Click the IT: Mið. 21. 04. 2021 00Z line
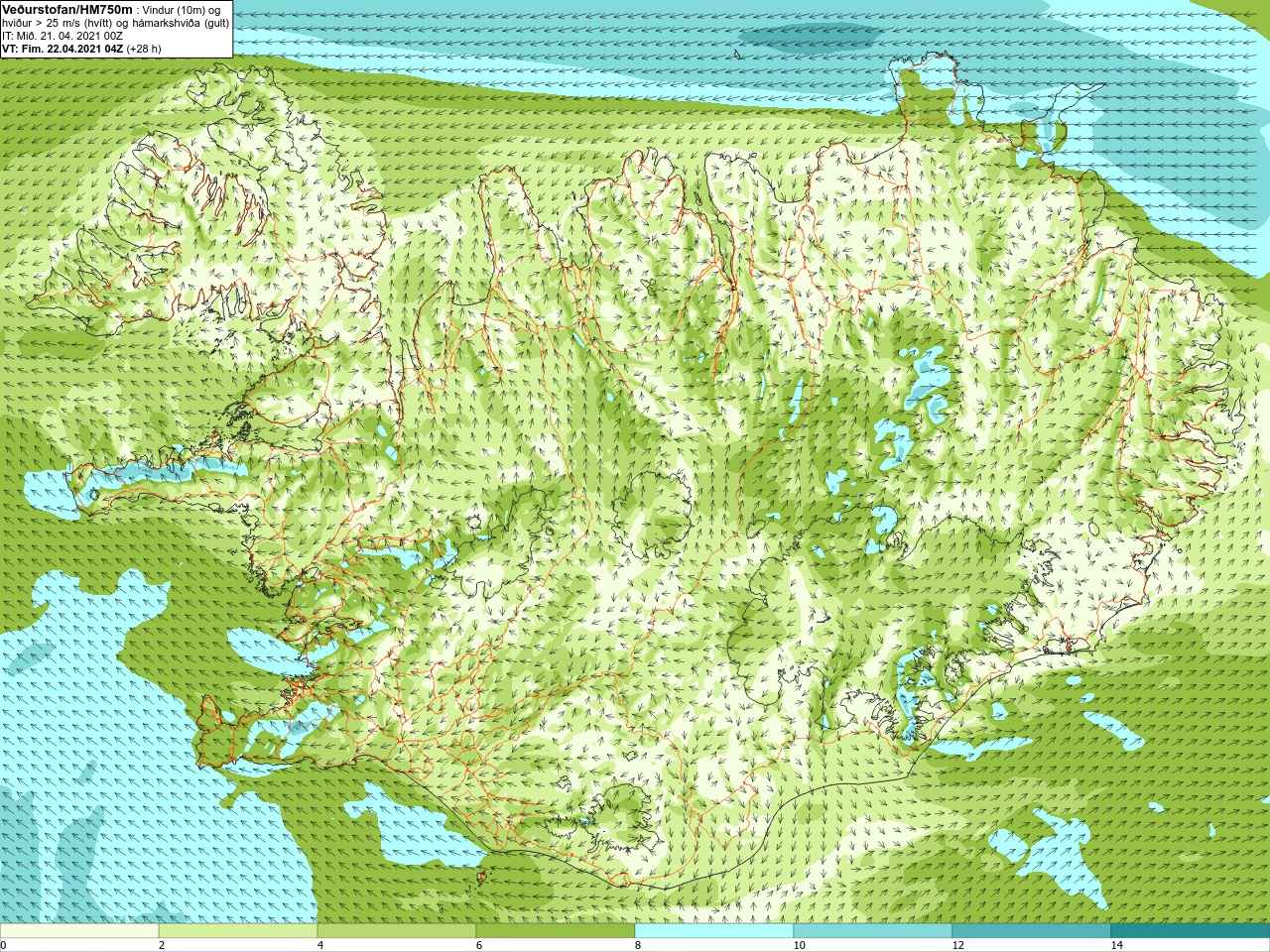 [63, 35]
